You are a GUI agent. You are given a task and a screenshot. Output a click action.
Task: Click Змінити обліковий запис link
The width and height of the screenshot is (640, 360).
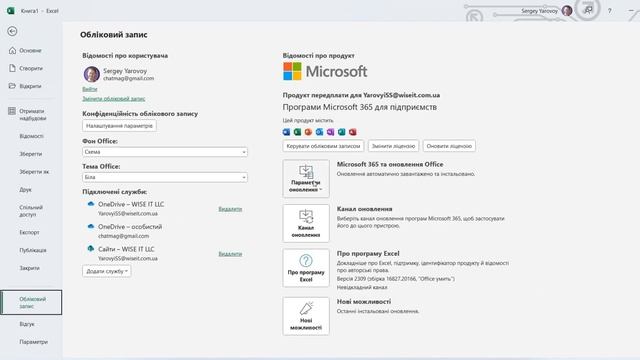click(x=114, y=99)
